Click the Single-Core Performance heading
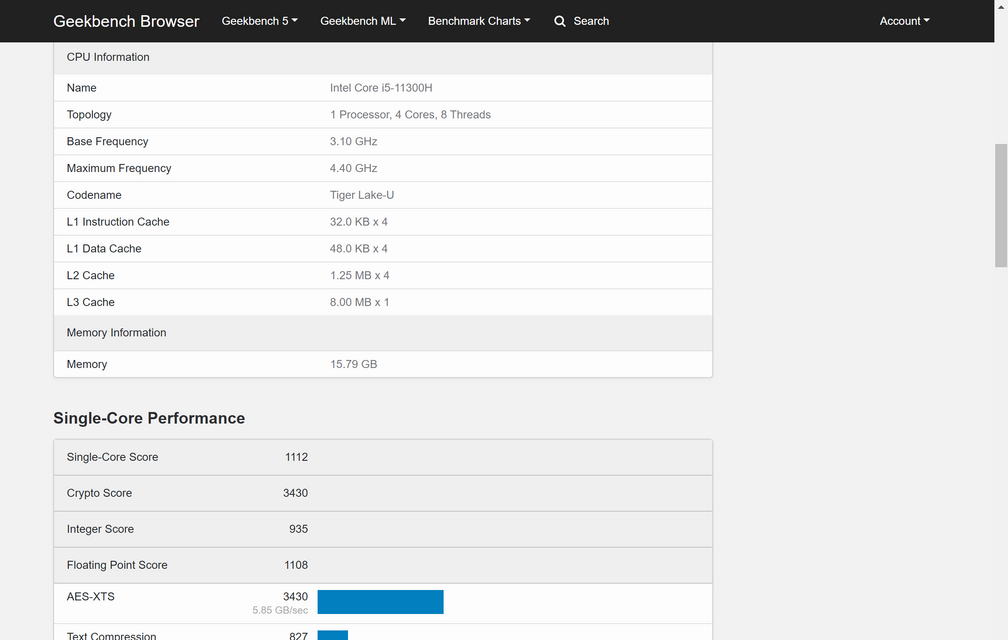Screen dimensions: 1008x640 coord(149,418)
